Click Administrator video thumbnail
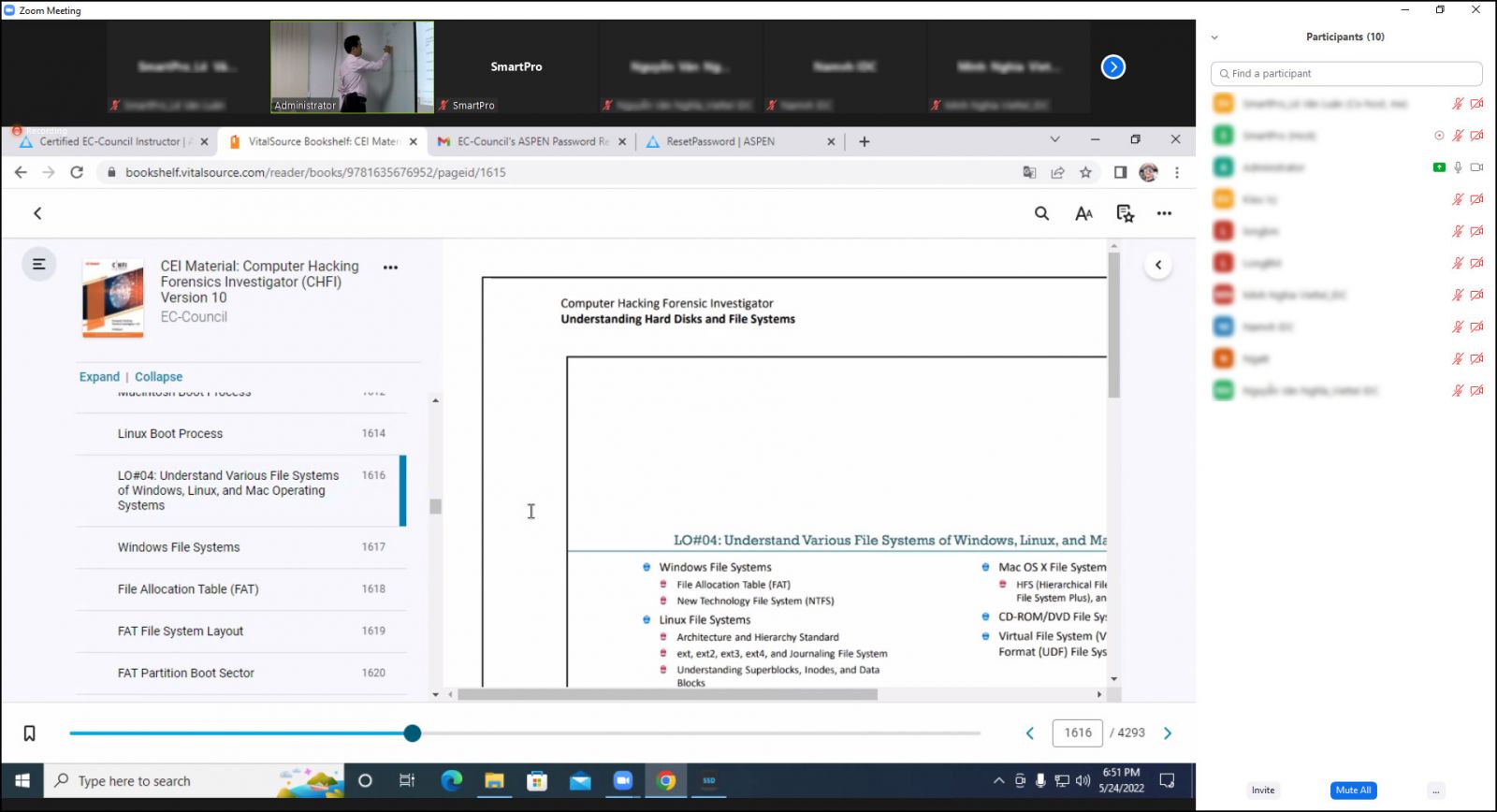This screenshot has height=812, width=1497. pyautogui.click(x=352, y=67)
